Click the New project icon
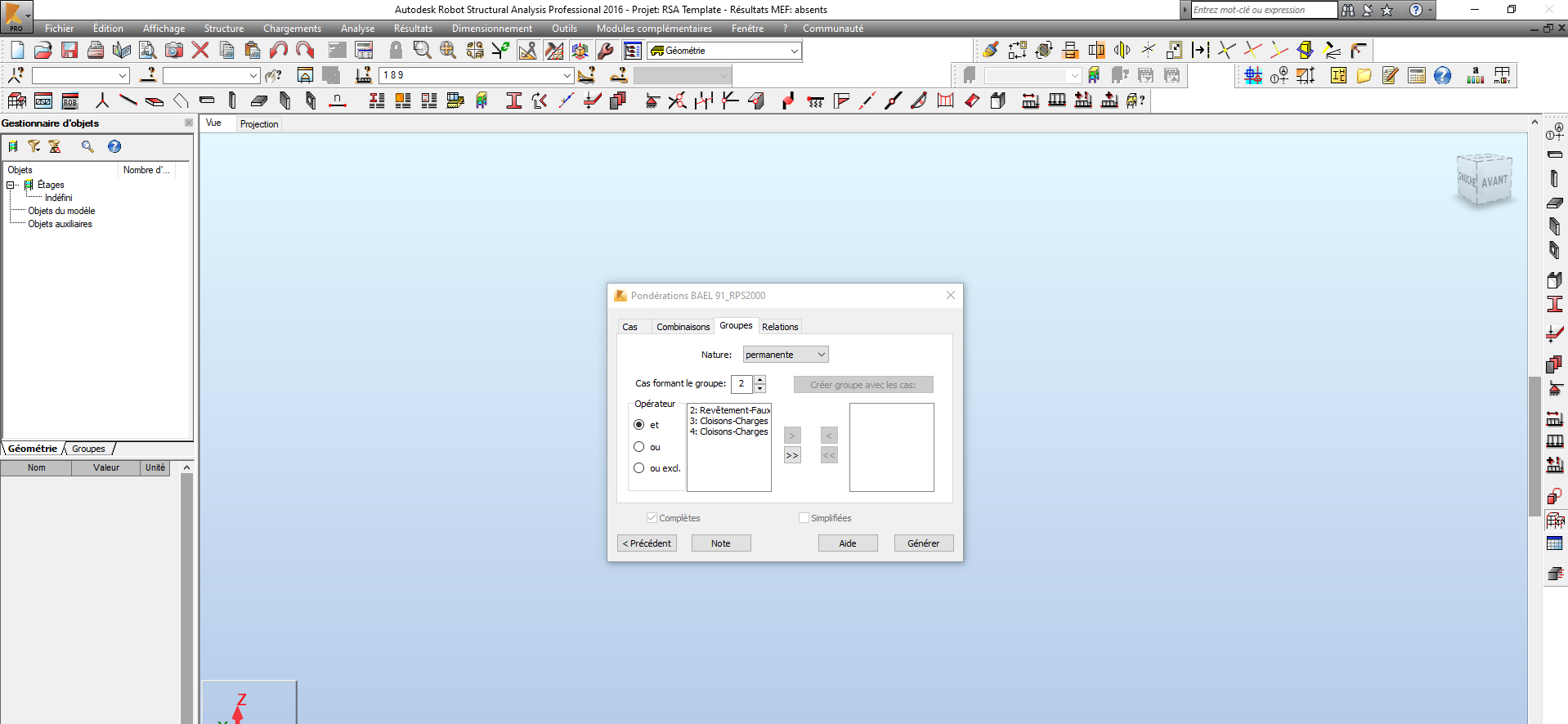The width and height of the screenshot is (1568, 724). [x=17, y=51]
